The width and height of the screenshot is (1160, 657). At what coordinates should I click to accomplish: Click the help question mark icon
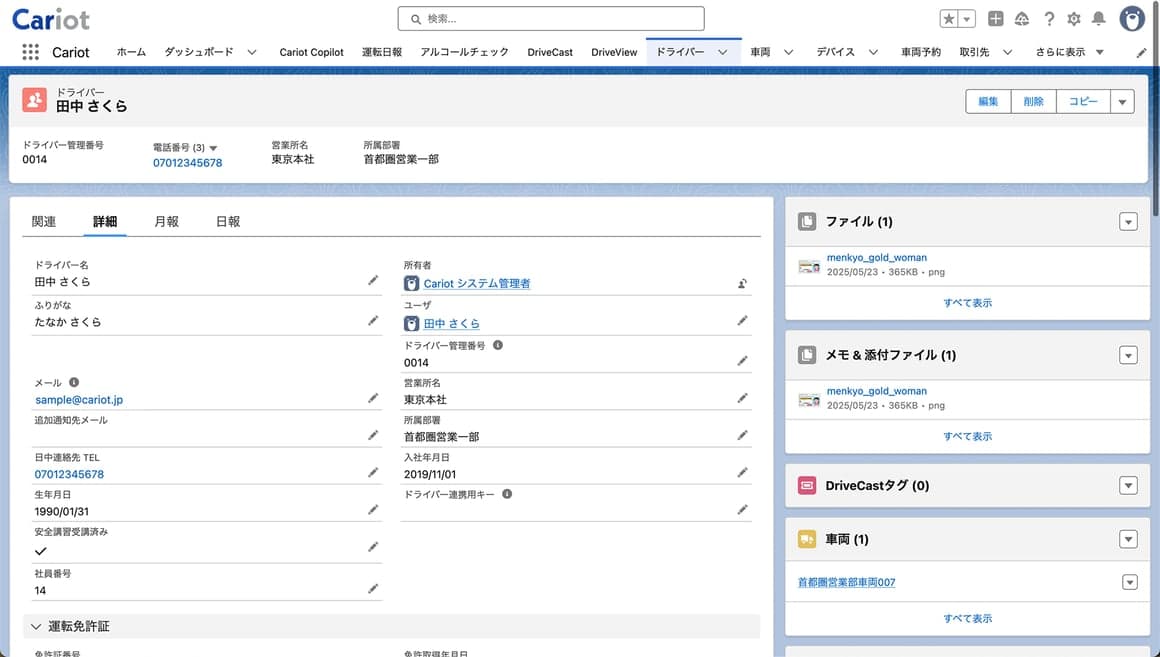[x=1049, y=18]
